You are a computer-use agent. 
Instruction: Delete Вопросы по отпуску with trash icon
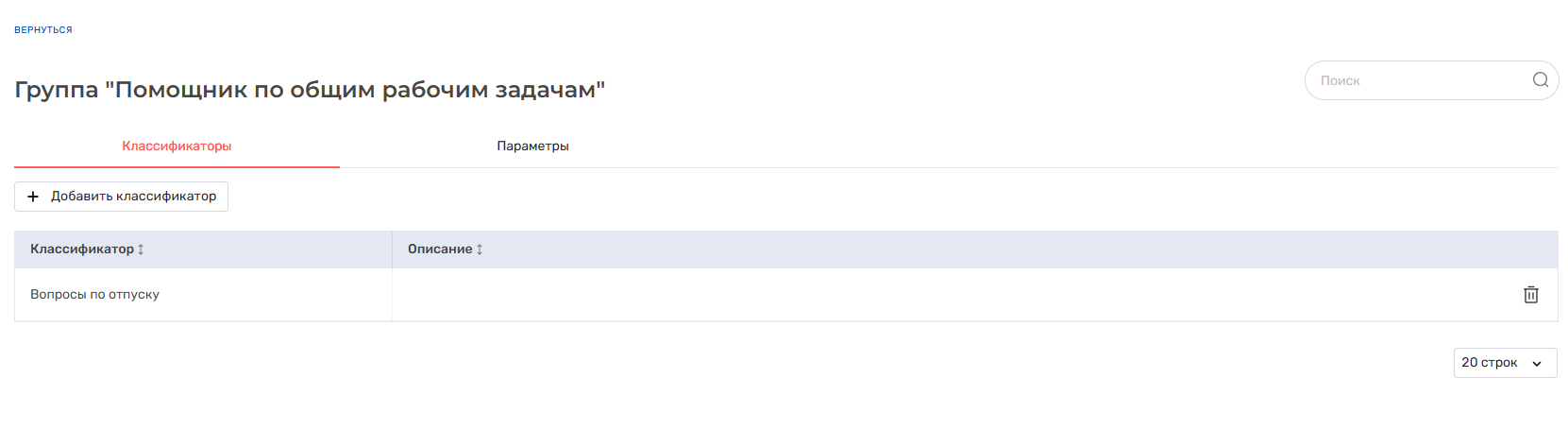(x=1530, y=295)
